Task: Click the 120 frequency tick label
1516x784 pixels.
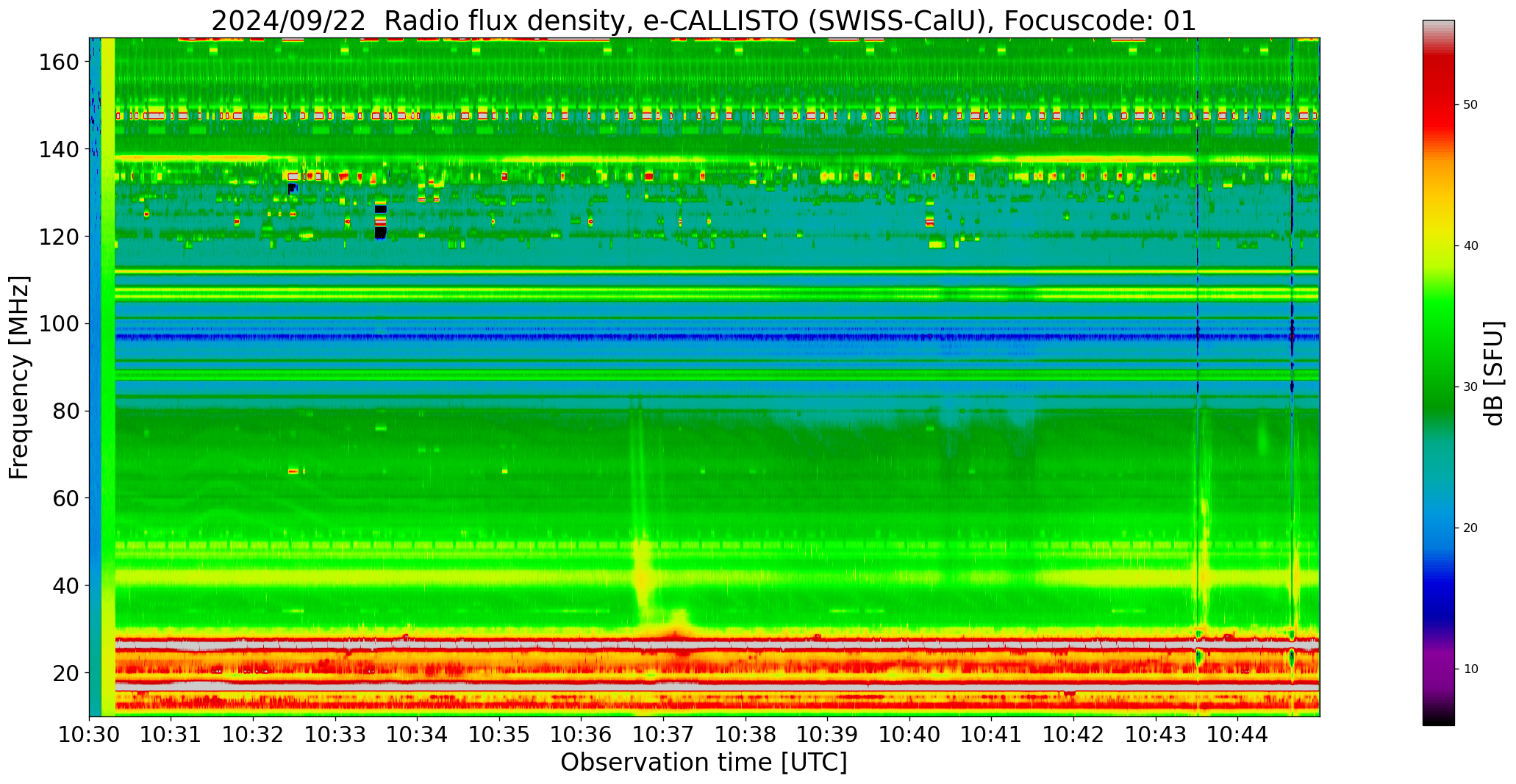Action: (59, 237)
